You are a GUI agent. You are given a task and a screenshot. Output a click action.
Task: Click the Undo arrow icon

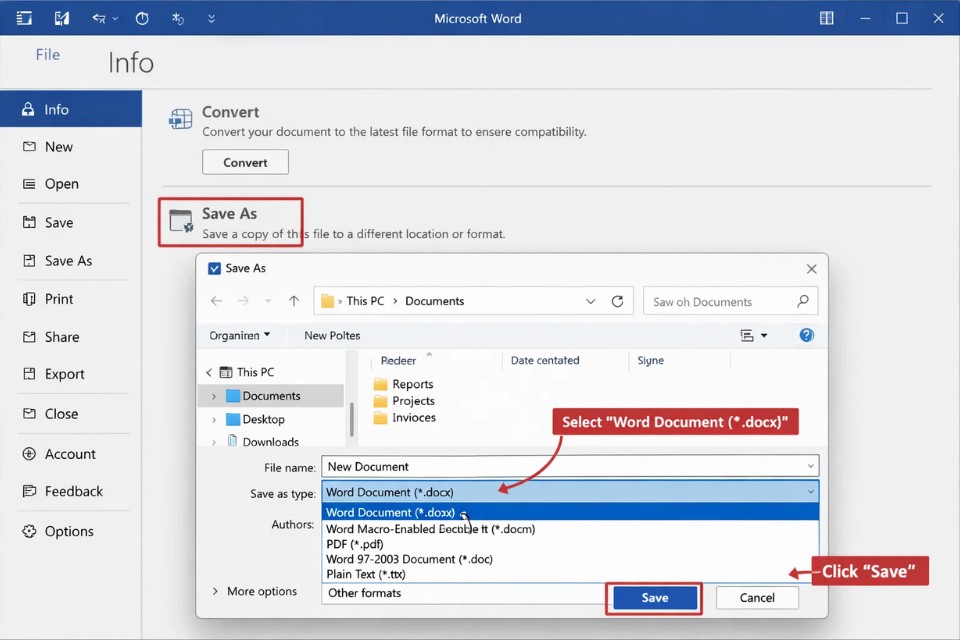point(97,17)
